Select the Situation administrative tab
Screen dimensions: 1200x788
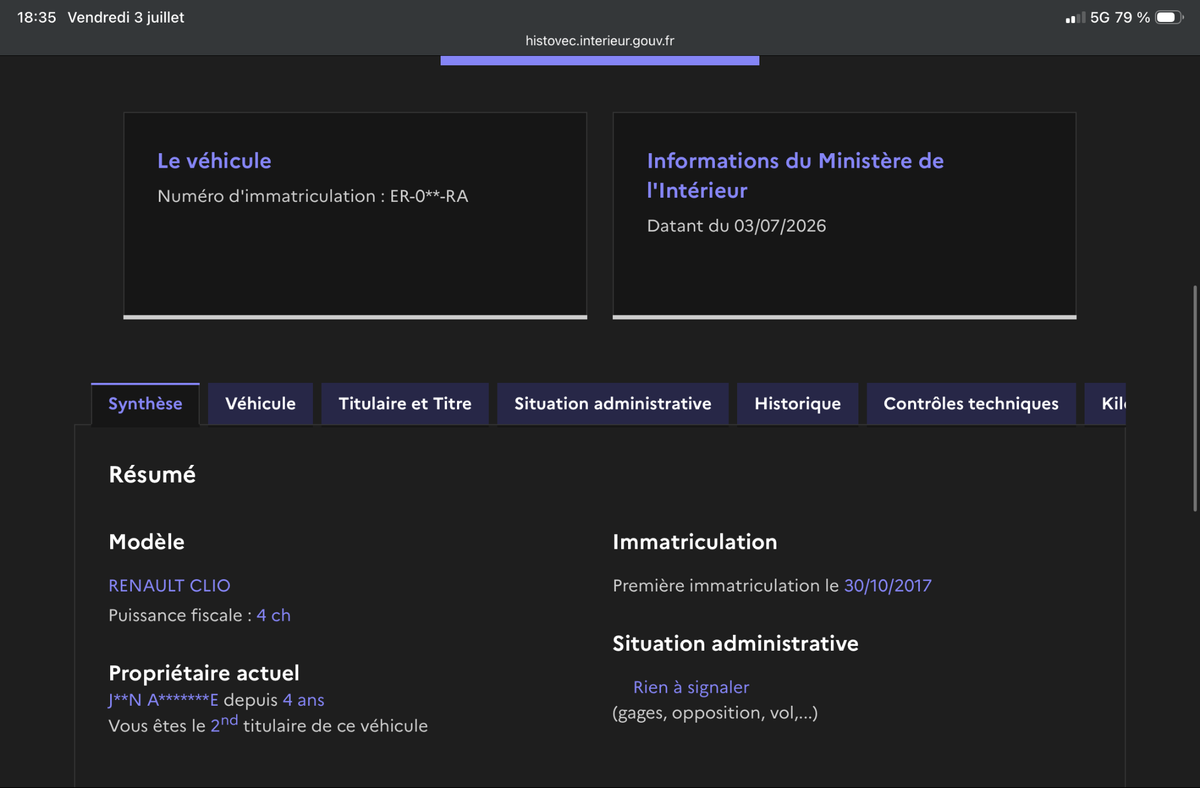click(x=613, y=404)
